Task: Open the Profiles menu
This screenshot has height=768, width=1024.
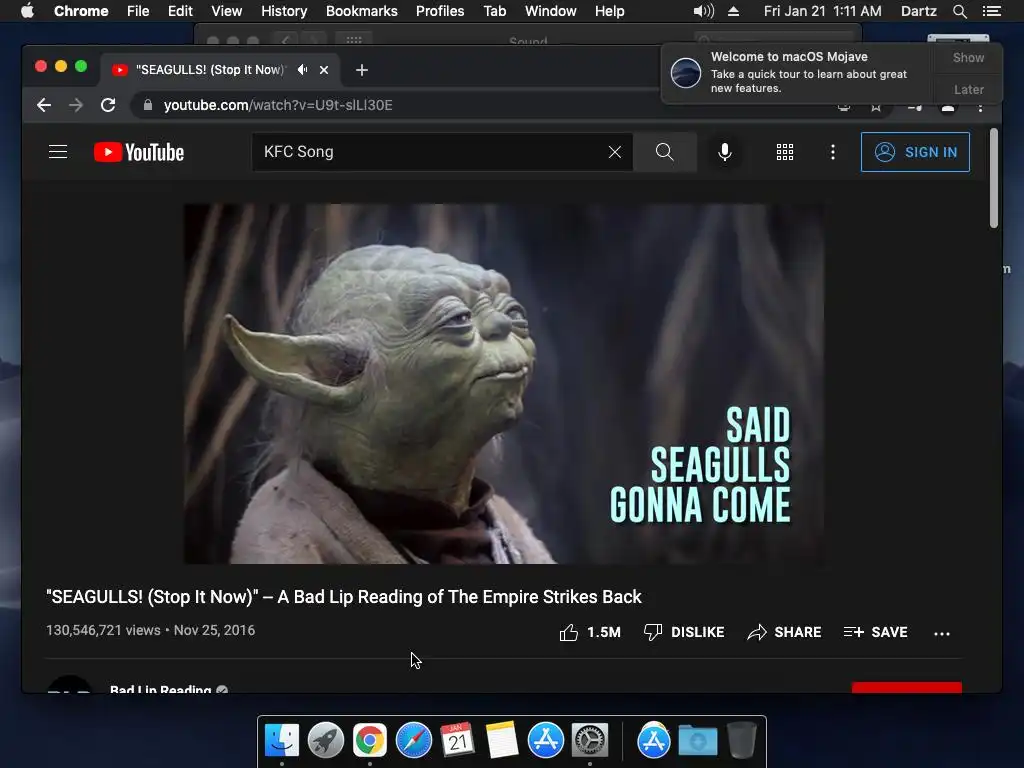Action: (440, 11)
